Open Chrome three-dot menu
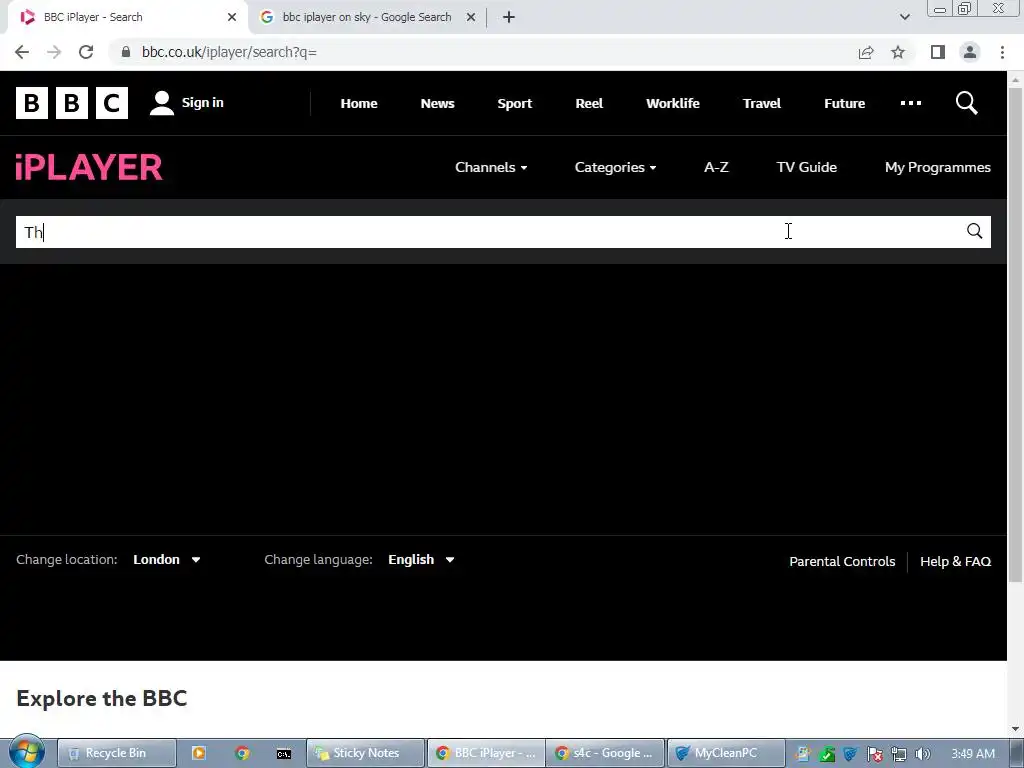The image size is (1024, 768). [x=1002, y=52]
